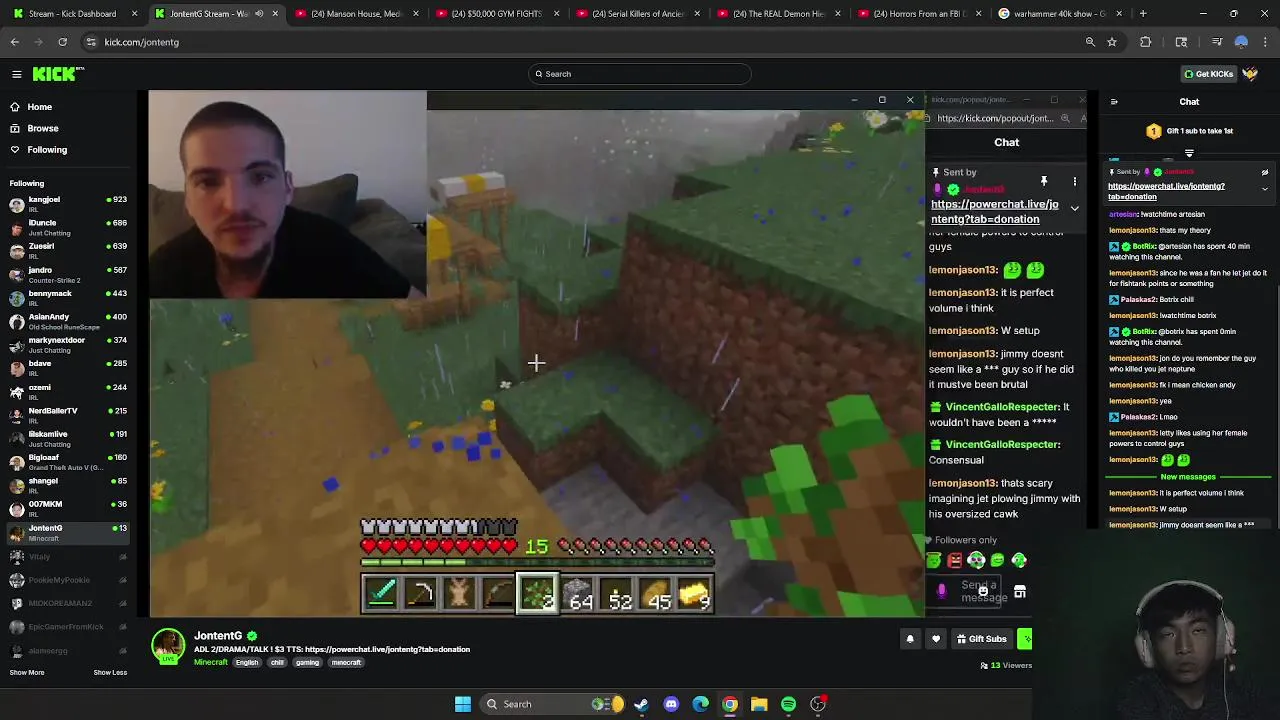Click the Gift Subs button
Screen dimensions: 1280x720
981,639
